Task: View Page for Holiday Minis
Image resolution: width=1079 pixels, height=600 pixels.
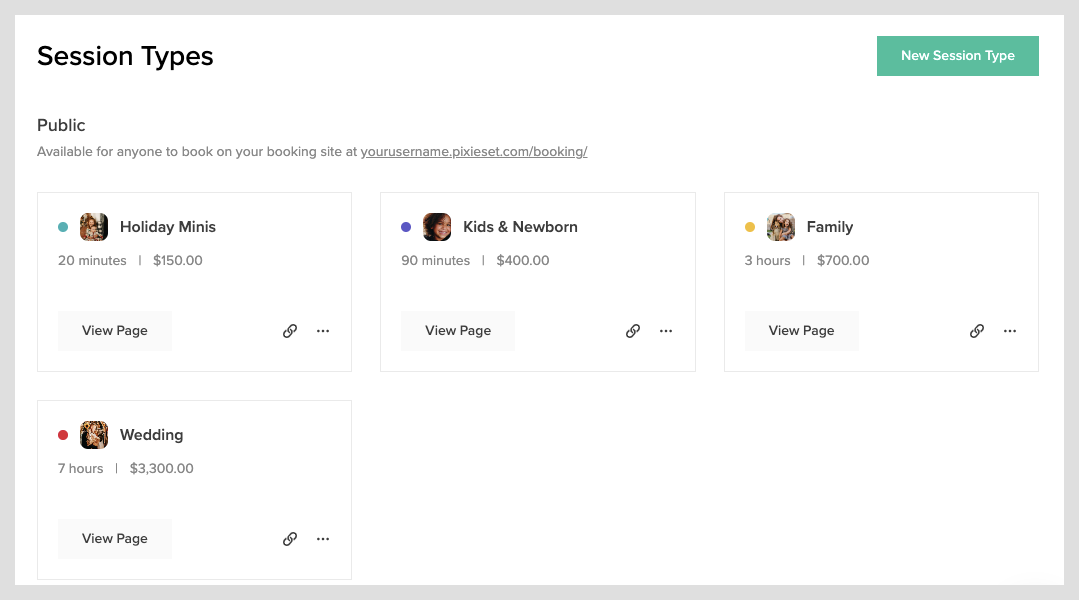Action: click(115, 331)
